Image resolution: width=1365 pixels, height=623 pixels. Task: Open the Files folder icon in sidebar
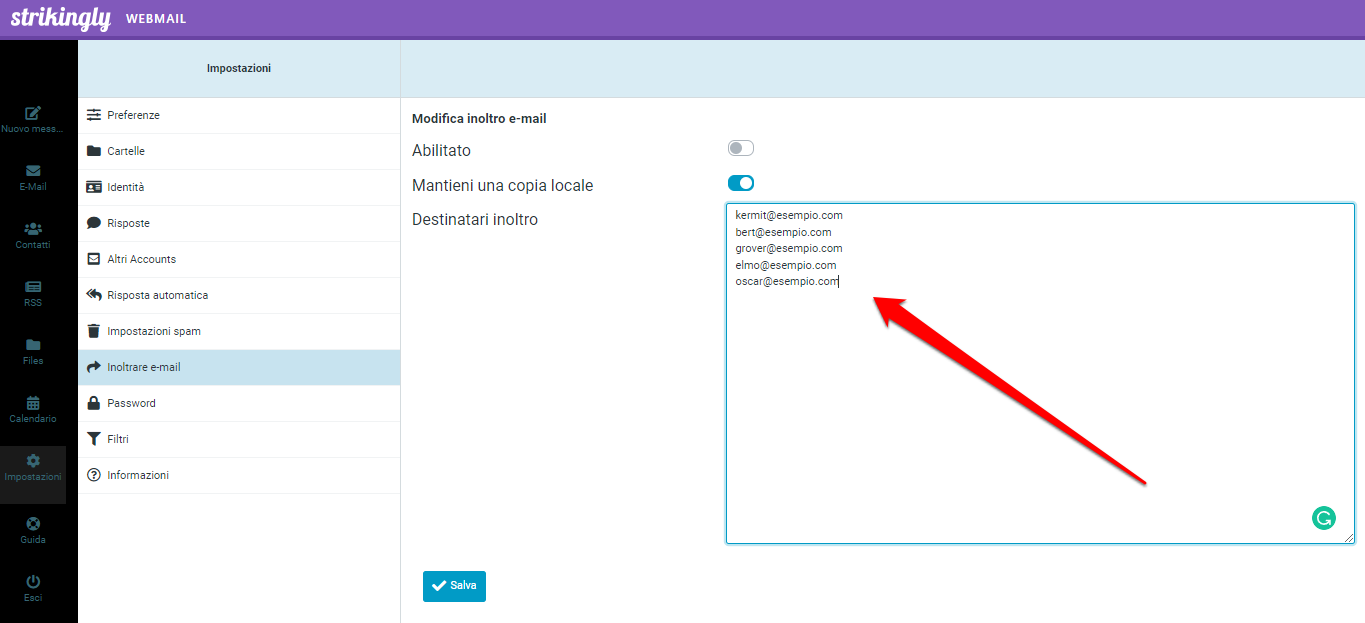[x=33, y=345]
